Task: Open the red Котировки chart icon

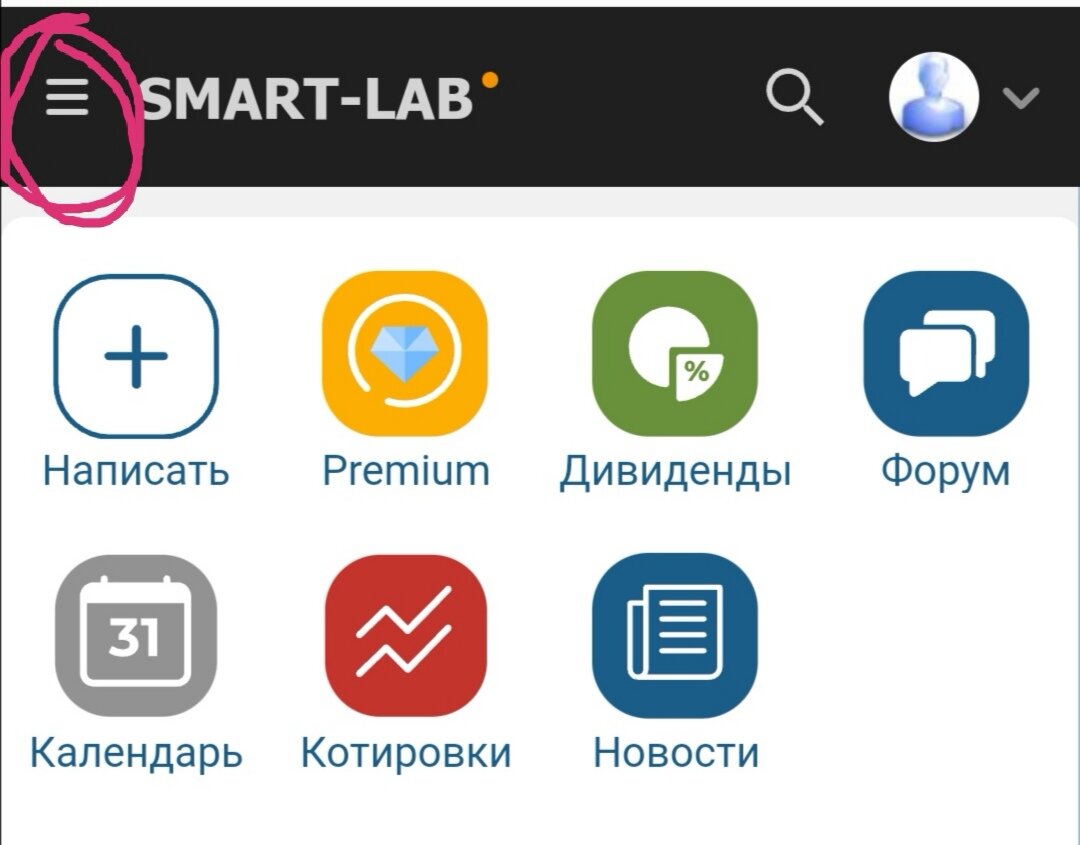Action: (x=405, y=635)
